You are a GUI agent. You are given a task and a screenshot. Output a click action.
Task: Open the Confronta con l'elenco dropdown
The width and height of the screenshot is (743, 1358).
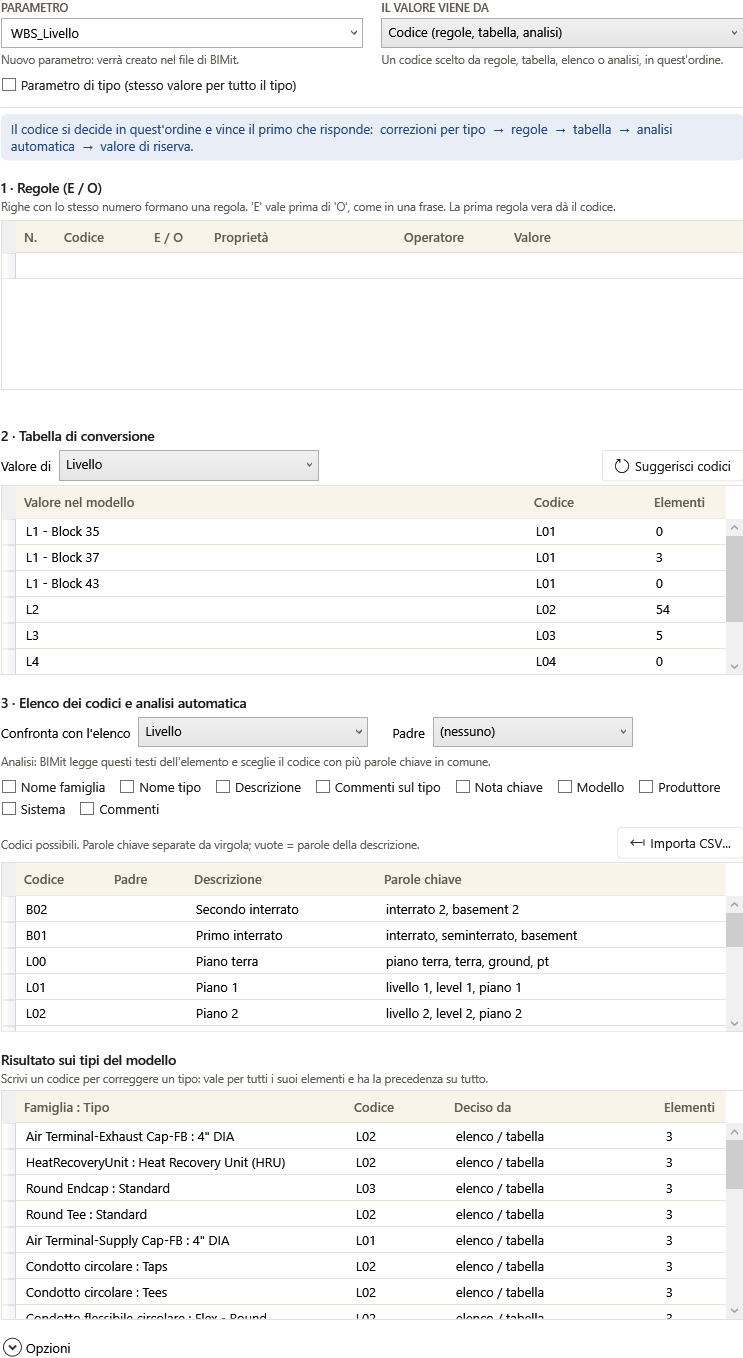(x=253, y=732)
